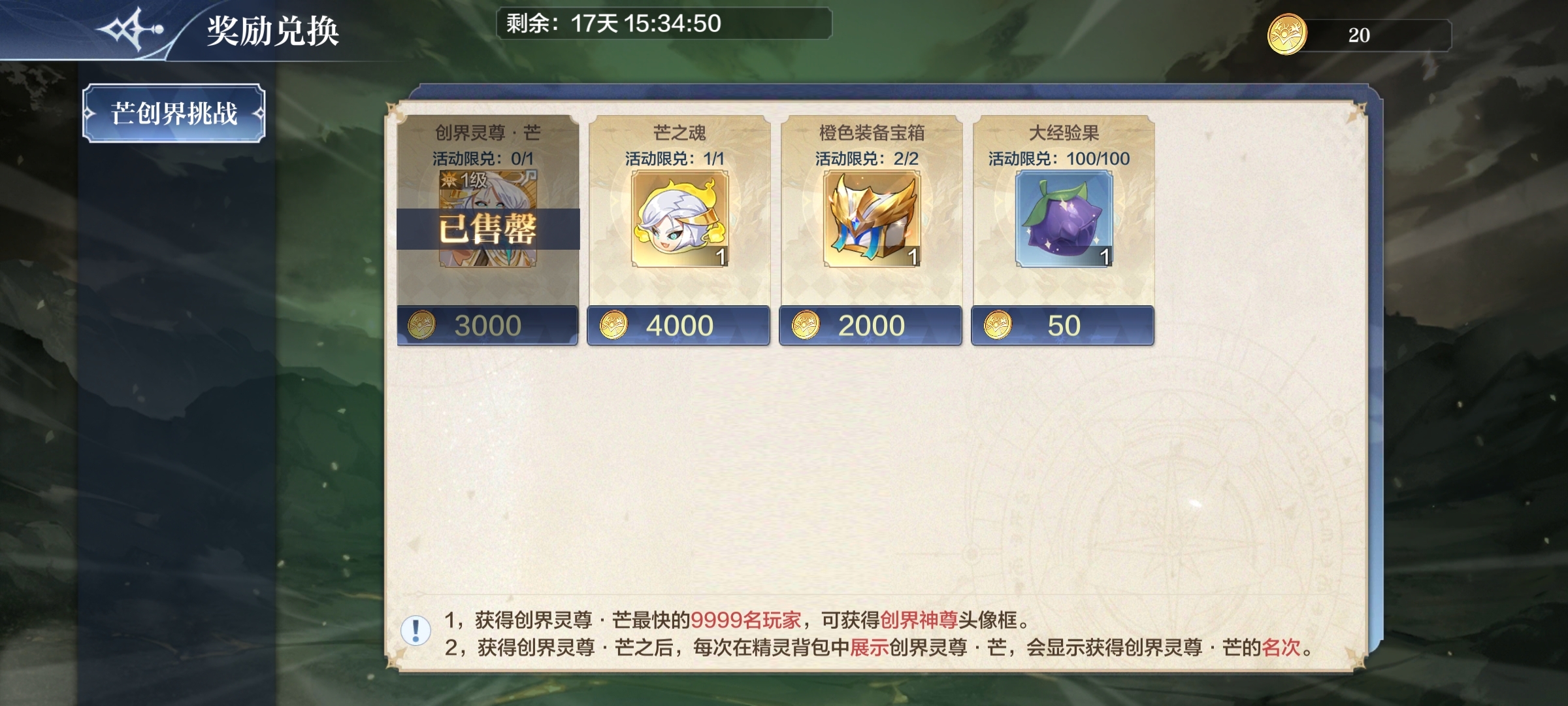Buy 大经验果 for 50 coins
The height and width of the screenshot is (706, 1568).
[x=1063, y=325]
